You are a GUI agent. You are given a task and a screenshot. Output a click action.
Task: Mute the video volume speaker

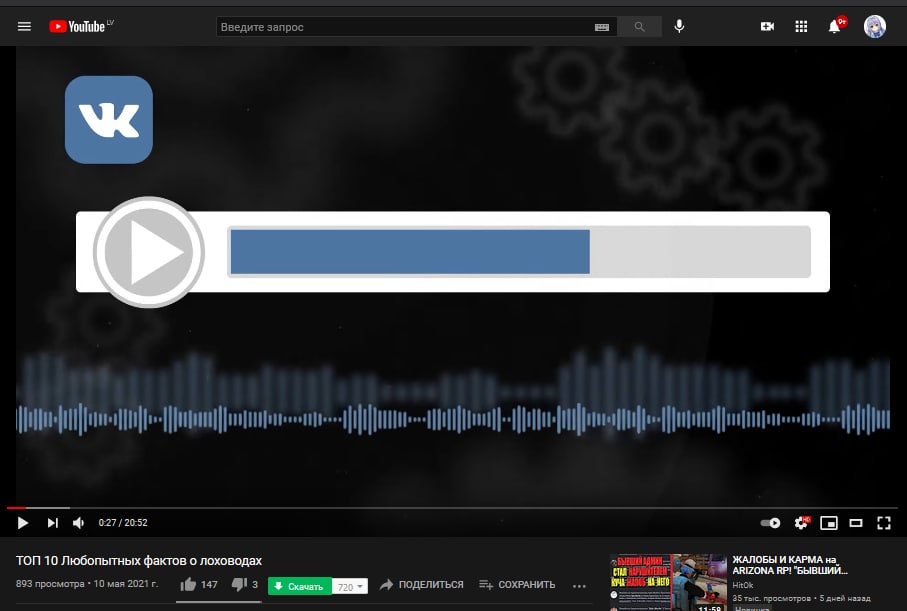click(x=79, y=523)
